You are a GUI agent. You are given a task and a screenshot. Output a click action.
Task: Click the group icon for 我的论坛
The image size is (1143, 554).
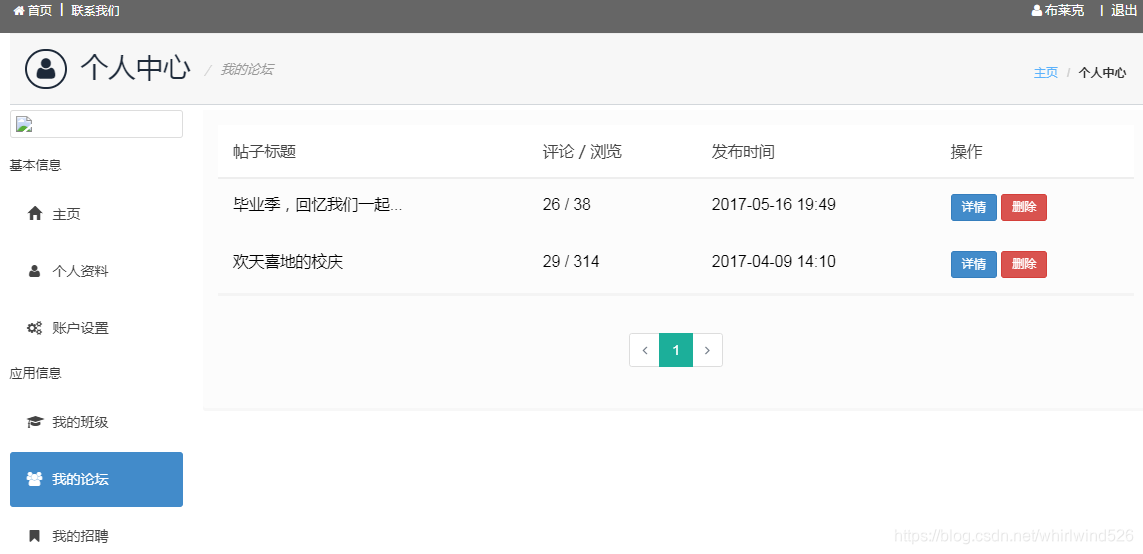[x=34, y=479]
